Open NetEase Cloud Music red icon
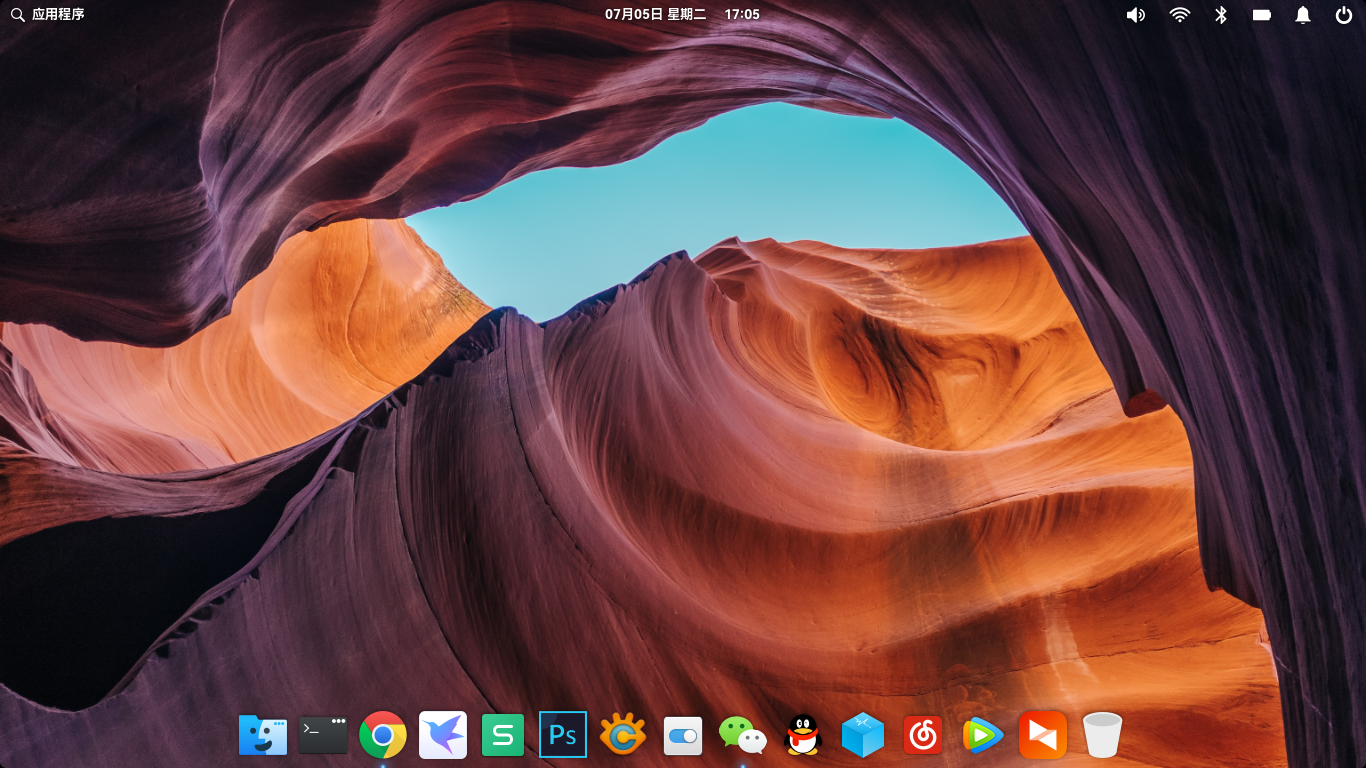Image resolution: width=1366 pixels, height=768 pixels. coord(923,736)
